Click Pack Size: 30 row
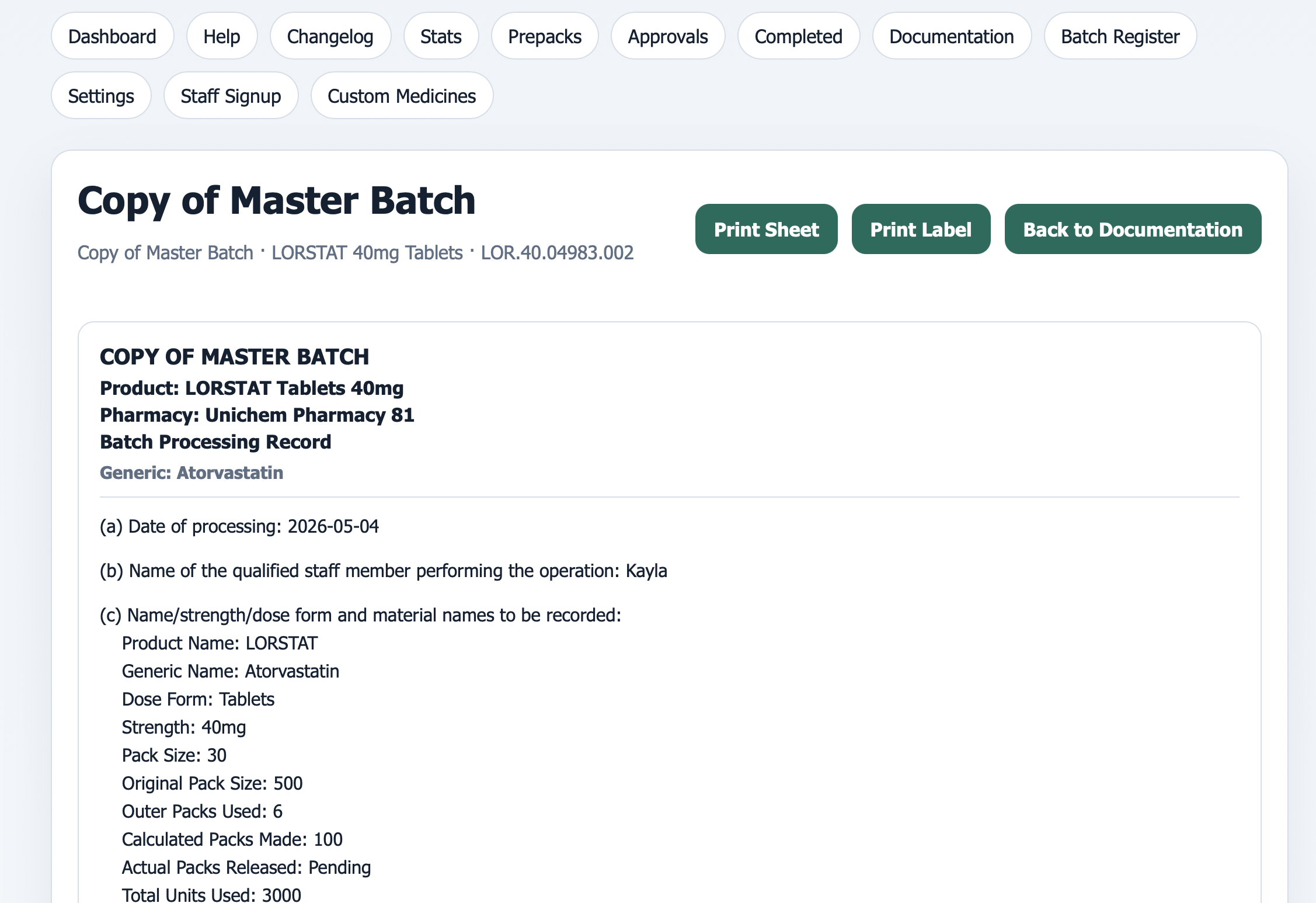The height and width of the screenshot is (903, 1316). [174, 755]
